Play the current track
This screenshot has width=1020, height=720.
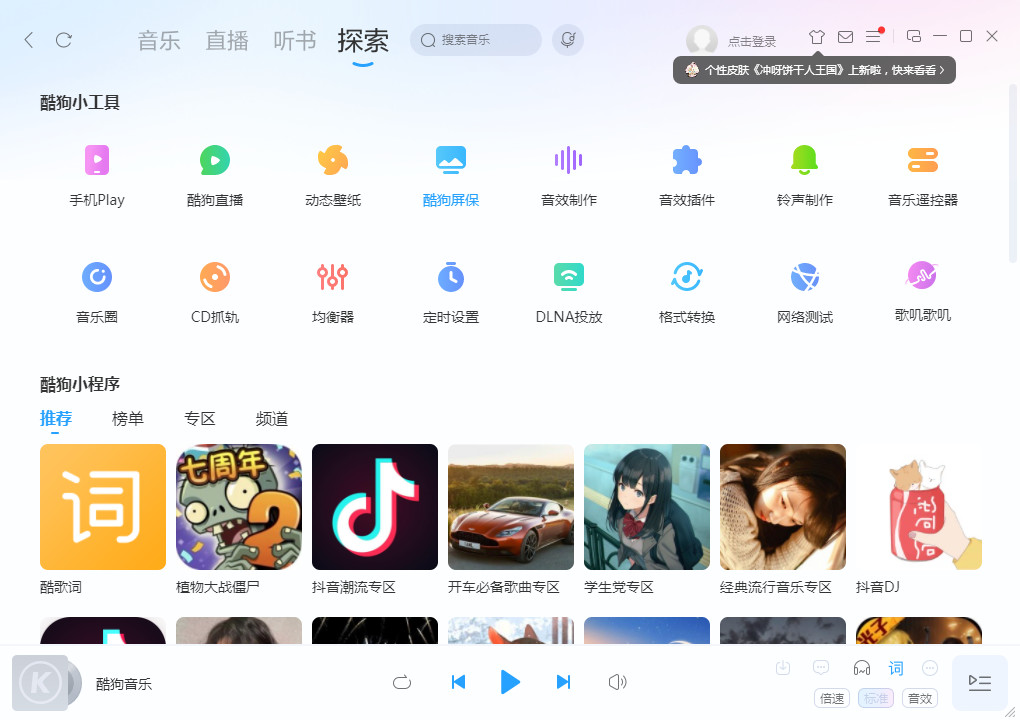click(510, 682)
